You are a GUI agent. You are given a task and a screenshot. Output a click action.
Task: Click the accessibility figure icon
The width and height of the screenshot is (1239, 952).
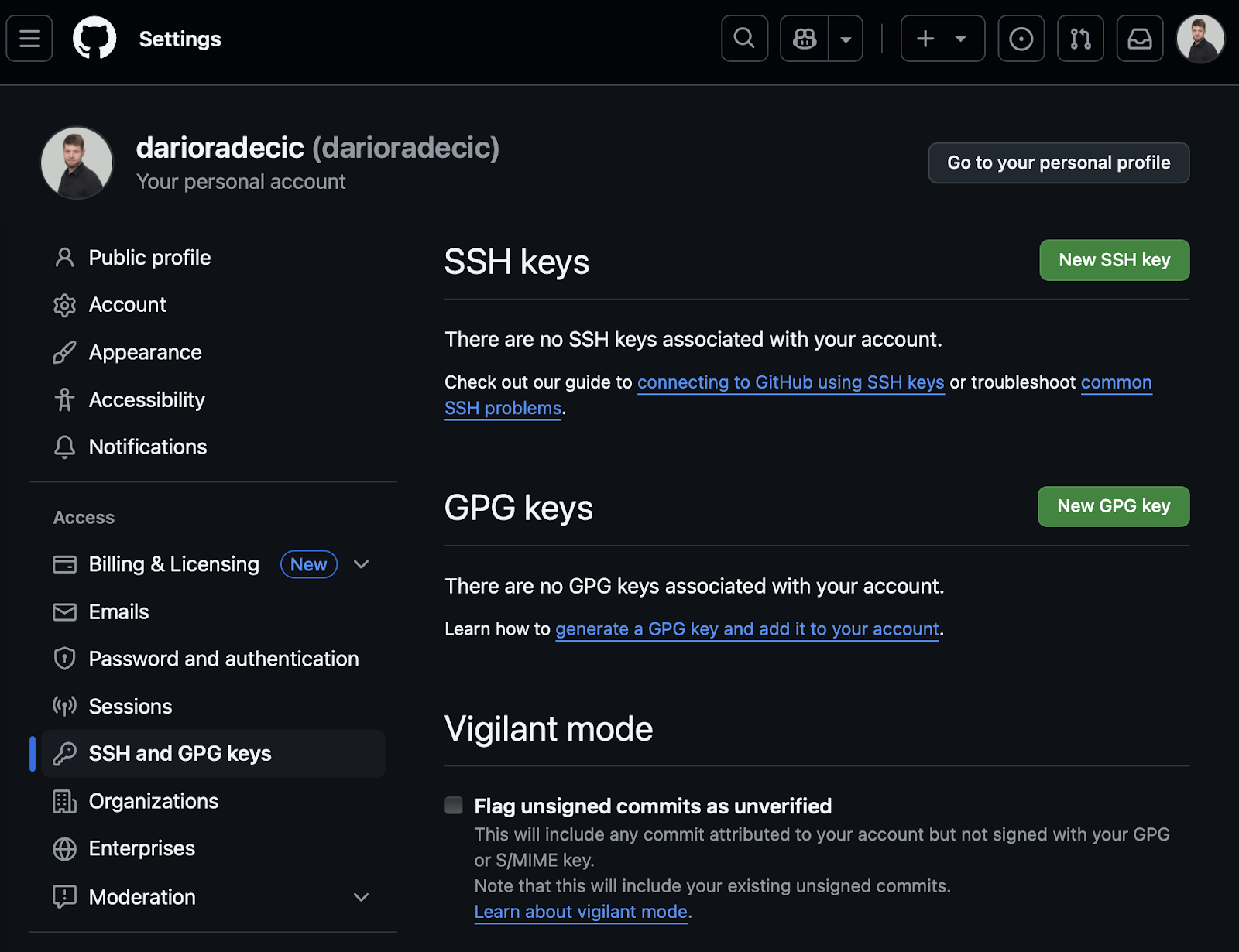(65, 400)
